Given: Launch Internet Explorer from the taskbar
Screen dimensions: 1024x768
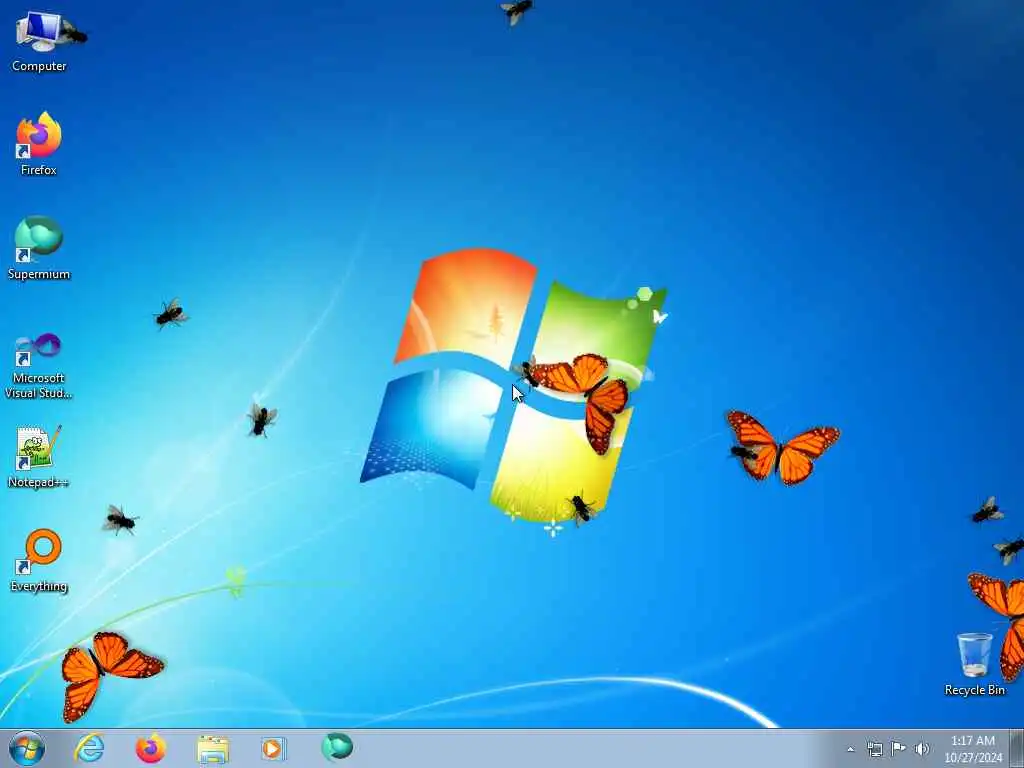Looking at the screenshot, I should coord(89,748).
